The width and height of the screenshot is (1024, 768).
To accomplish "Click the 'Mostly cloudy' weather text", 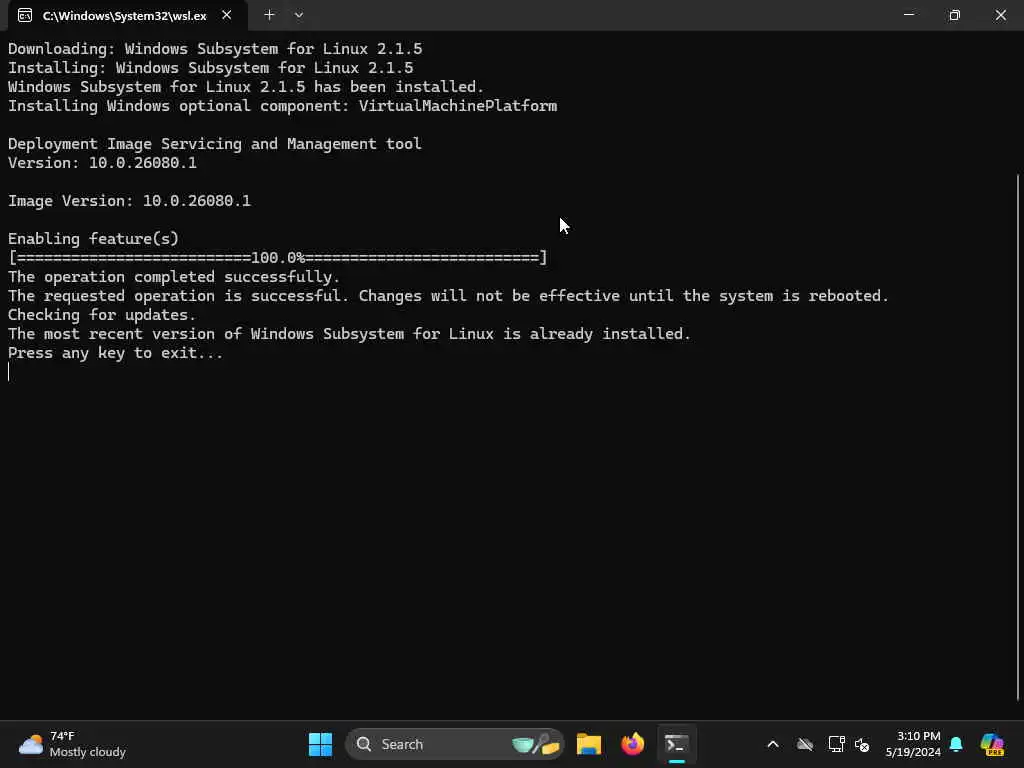I will click(x=88, y=752).
